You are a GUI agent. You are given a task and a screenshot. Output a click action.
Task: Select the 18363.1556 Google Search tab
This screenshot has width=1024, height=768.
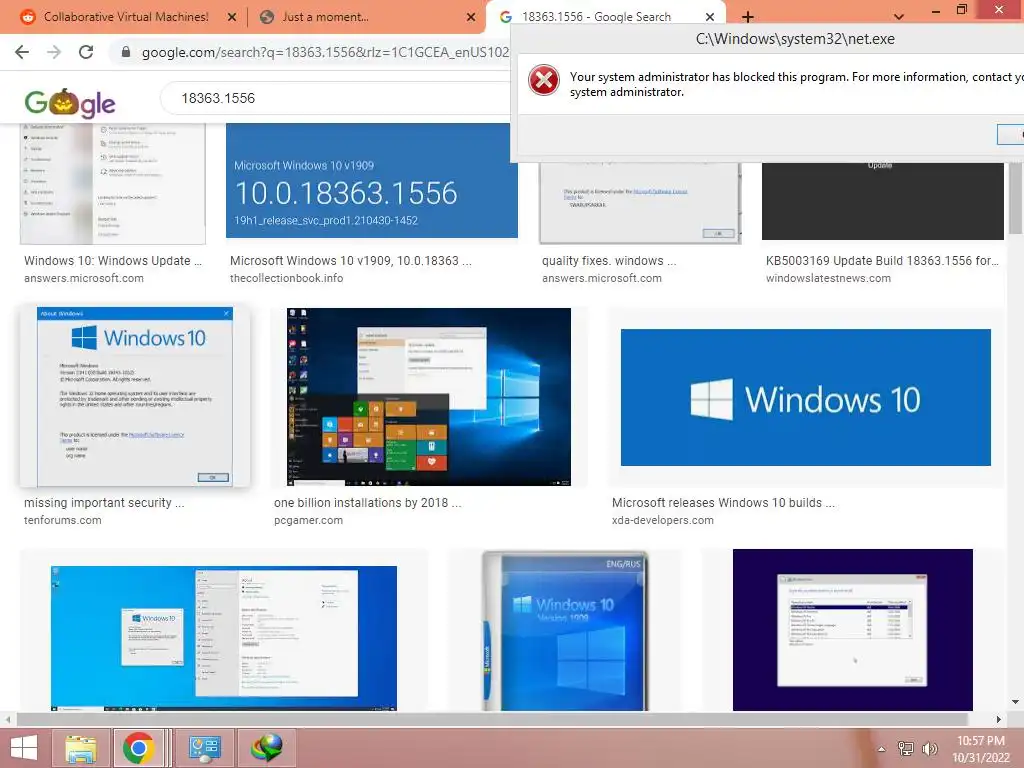point(596,17)
